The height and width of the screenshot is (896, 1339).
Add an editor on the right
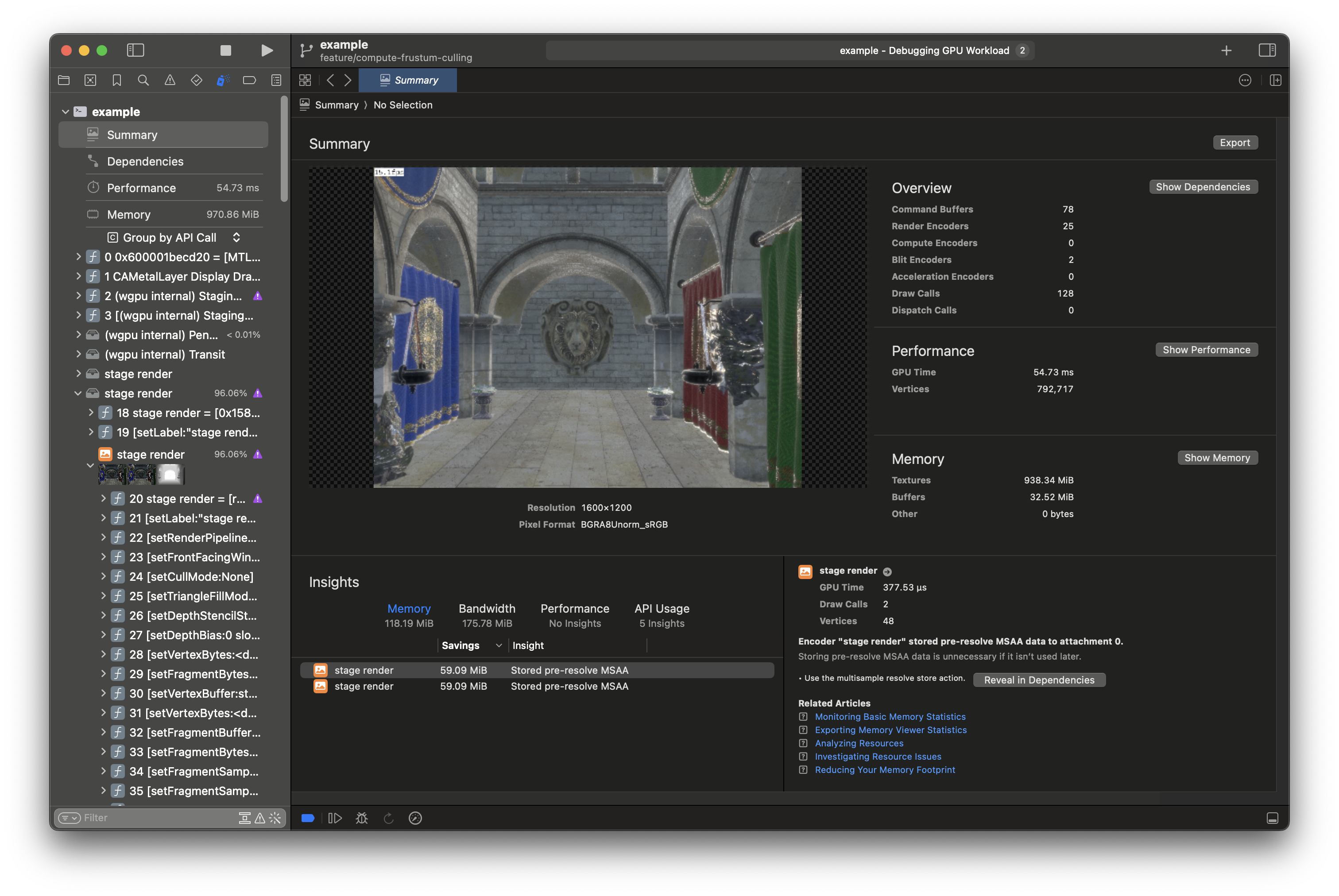[x=1275, y=80]
